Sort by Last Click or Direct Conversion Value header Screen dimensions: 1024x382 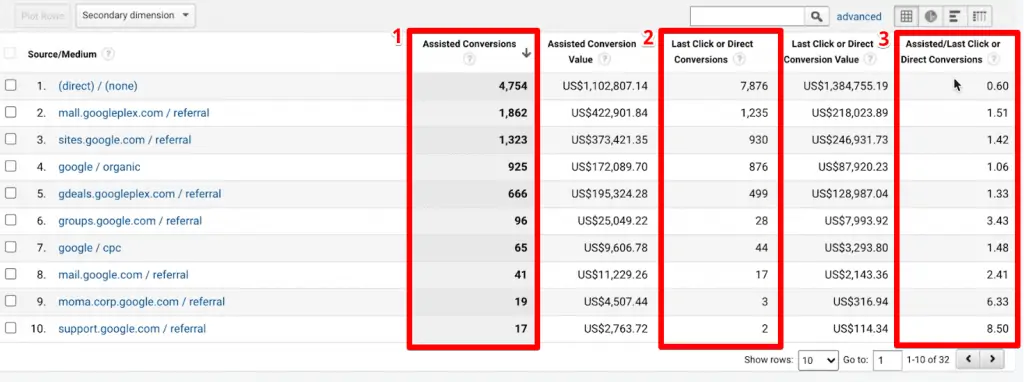click(828, 52)
